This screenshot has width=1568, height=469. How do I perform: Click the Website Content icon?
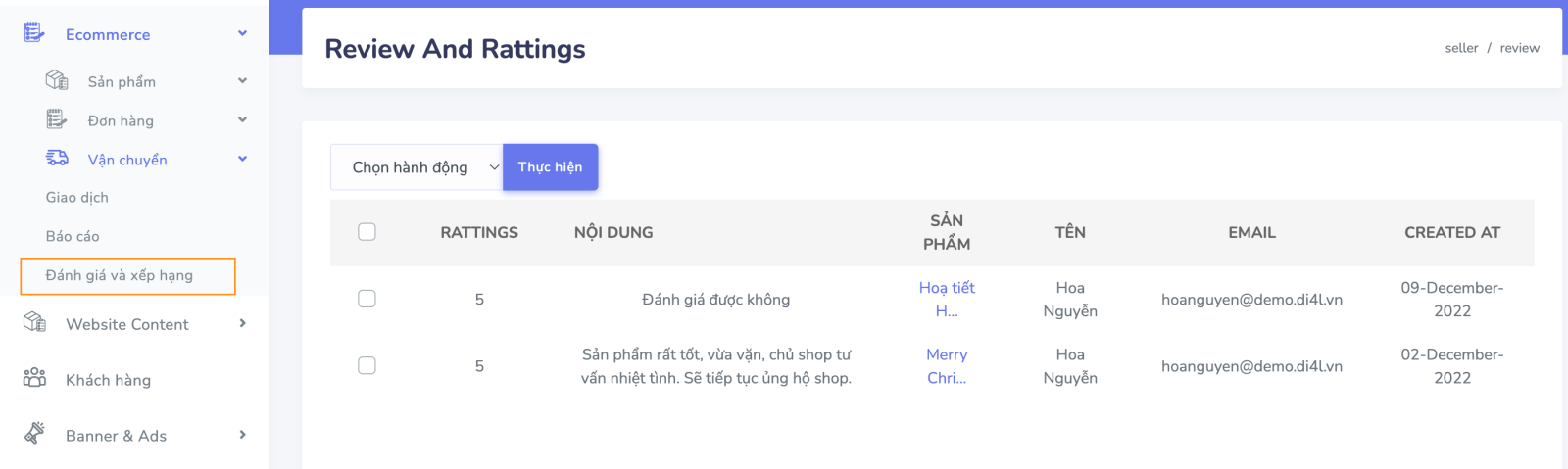click(34, 322)
